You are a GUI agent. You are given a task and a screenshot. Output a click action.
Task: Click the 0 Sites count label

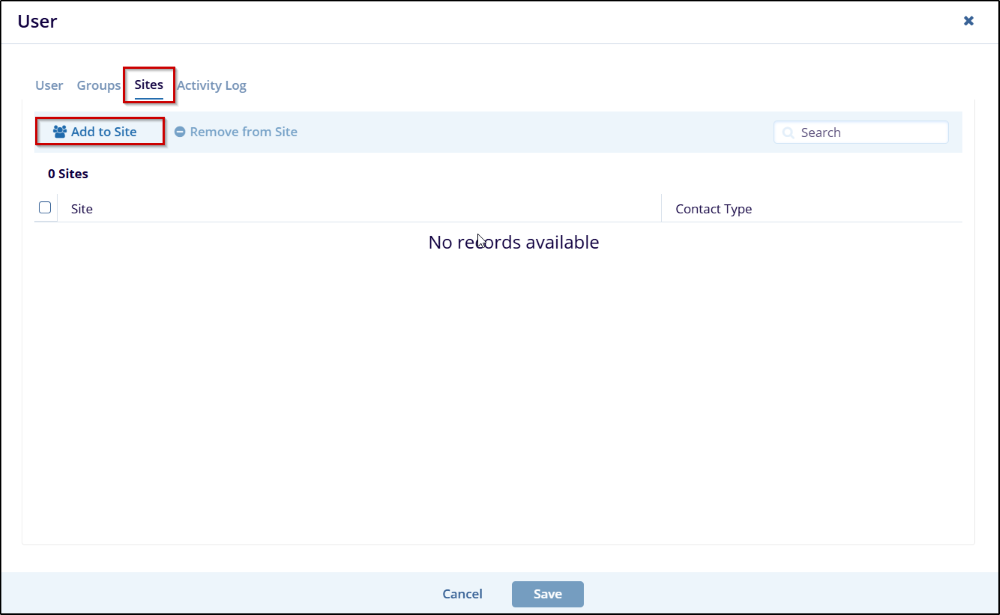click(68, 174)
